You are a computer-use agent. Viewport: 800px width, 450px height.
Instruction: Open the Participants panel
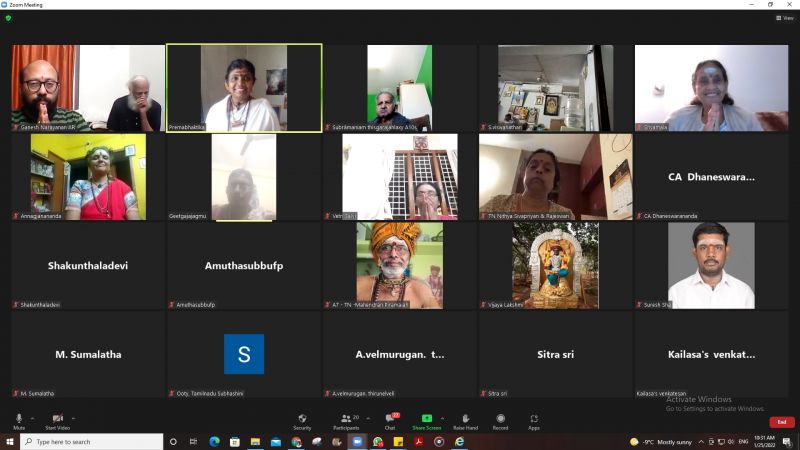pos(347,420)
